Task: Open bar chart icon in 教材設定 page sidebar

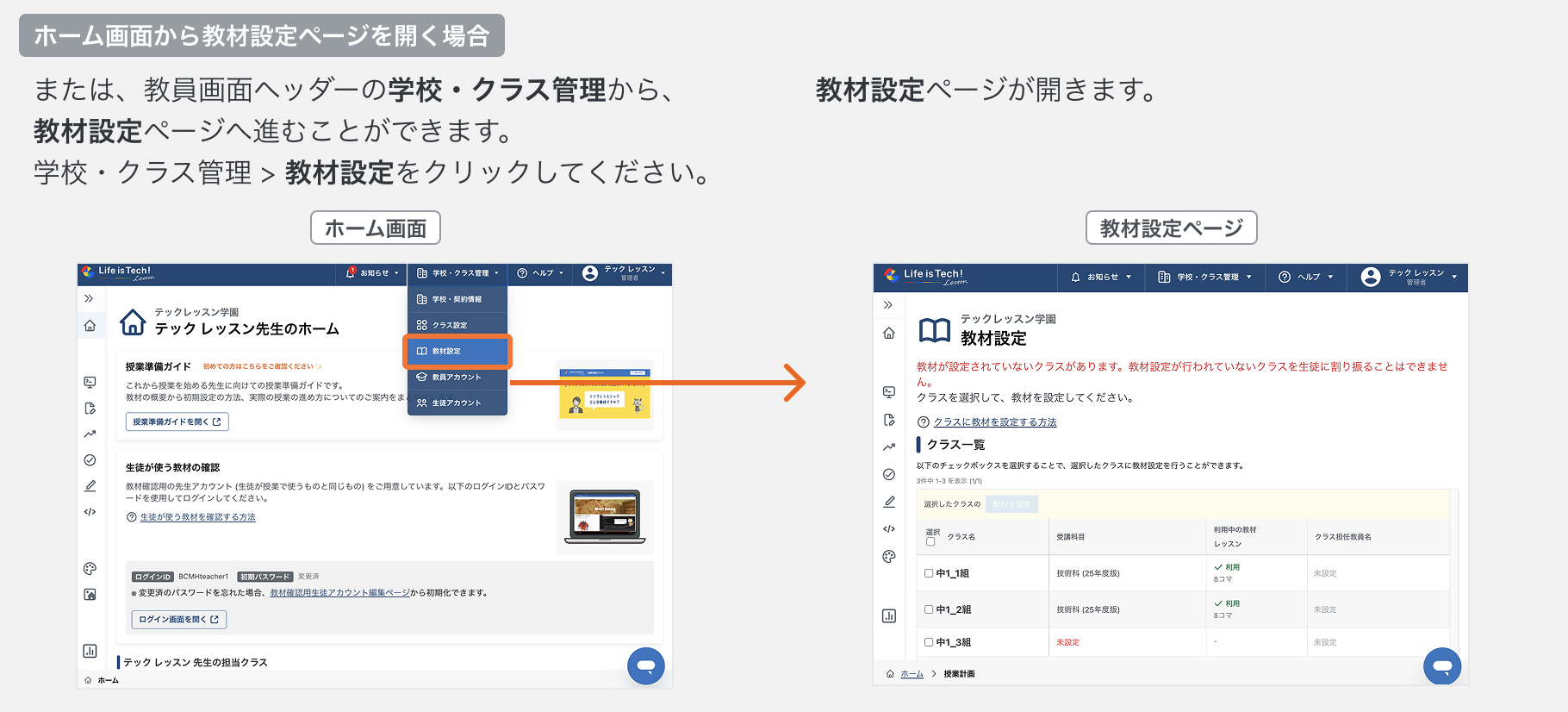Action: (889, 615)
